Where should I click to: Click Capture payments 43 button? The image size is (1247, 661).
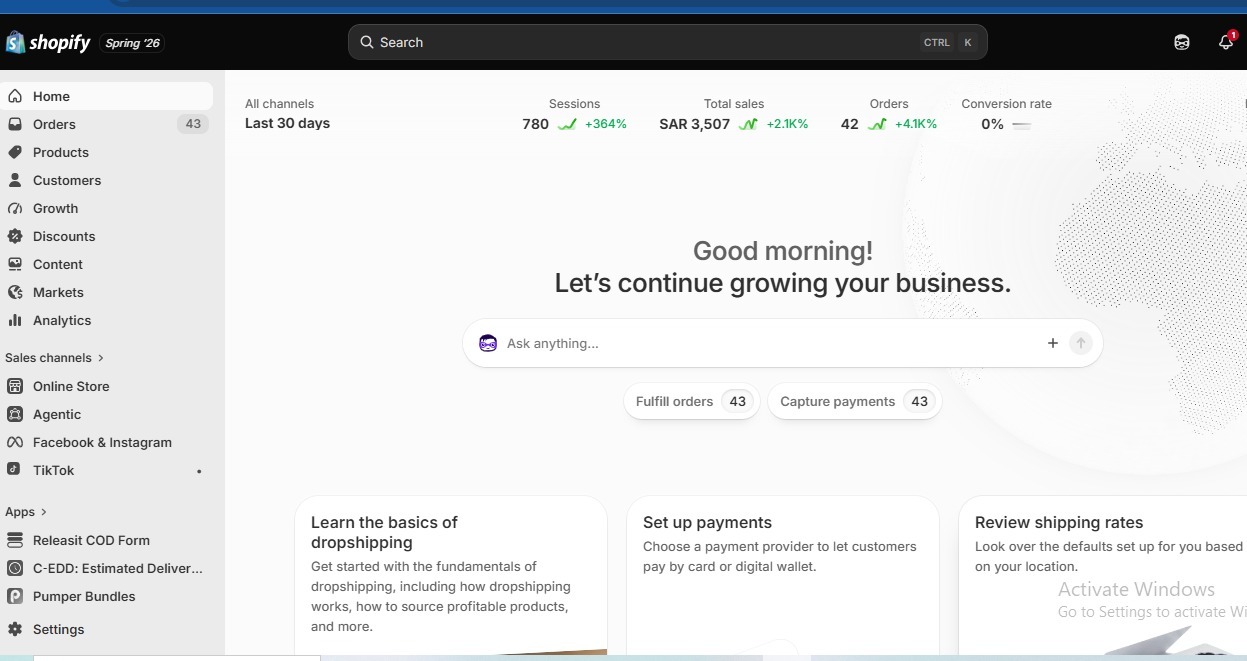coord(854,401)
